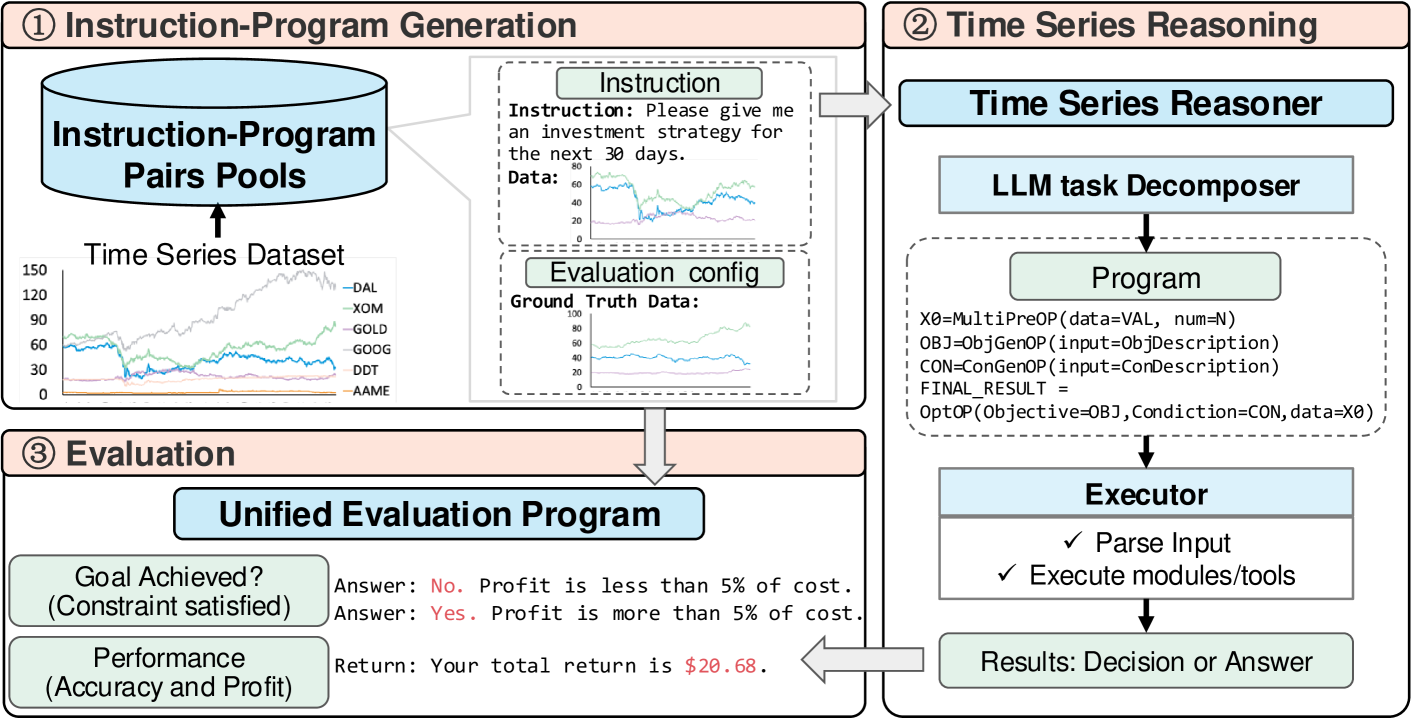The height and width of the screenshot is (720, 1412).
Task: Open the Executor header
Action: pos(1145,494)
